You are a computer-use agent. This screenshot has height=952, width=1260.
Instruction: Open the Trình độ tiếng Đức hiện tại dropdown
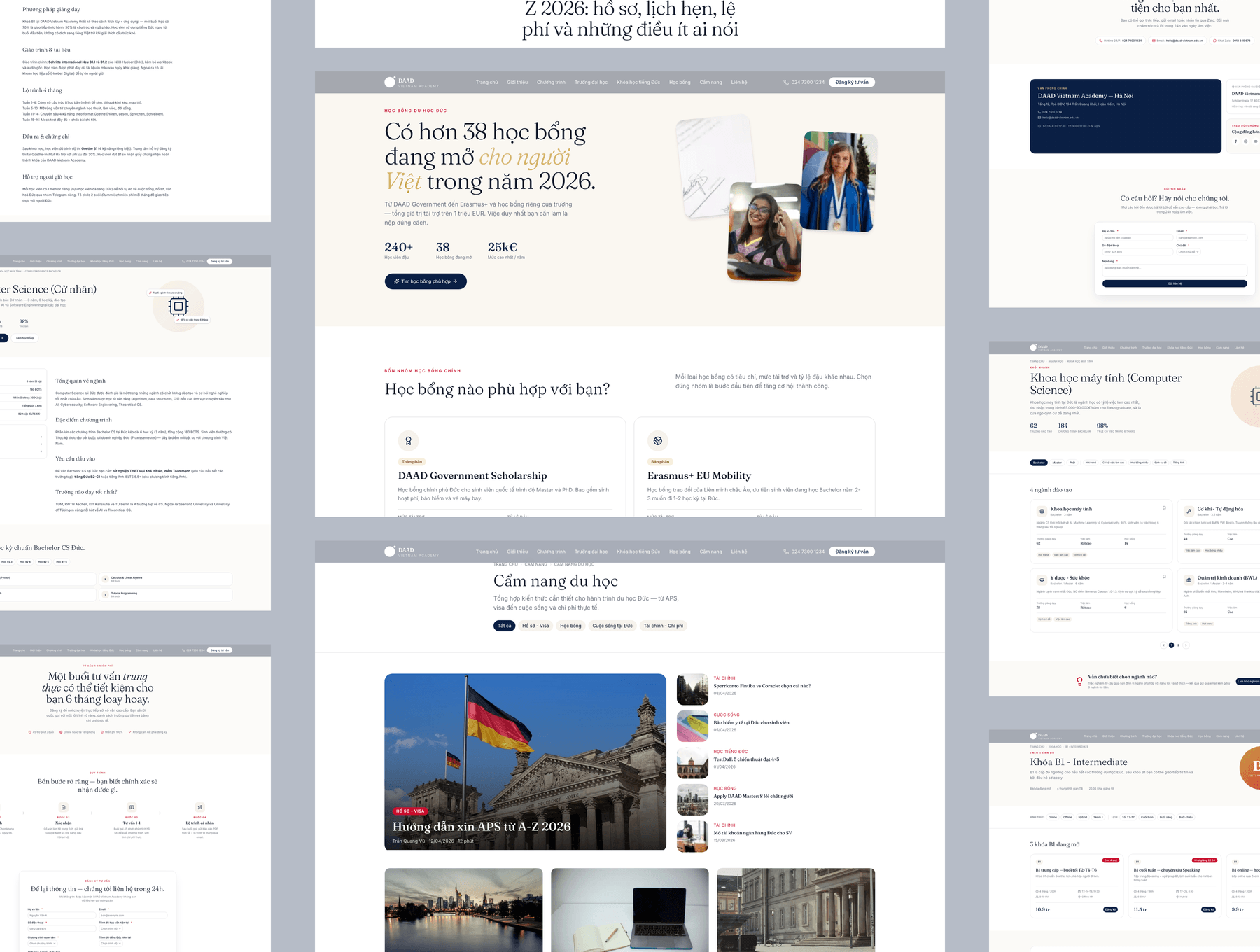coord(111,943)
